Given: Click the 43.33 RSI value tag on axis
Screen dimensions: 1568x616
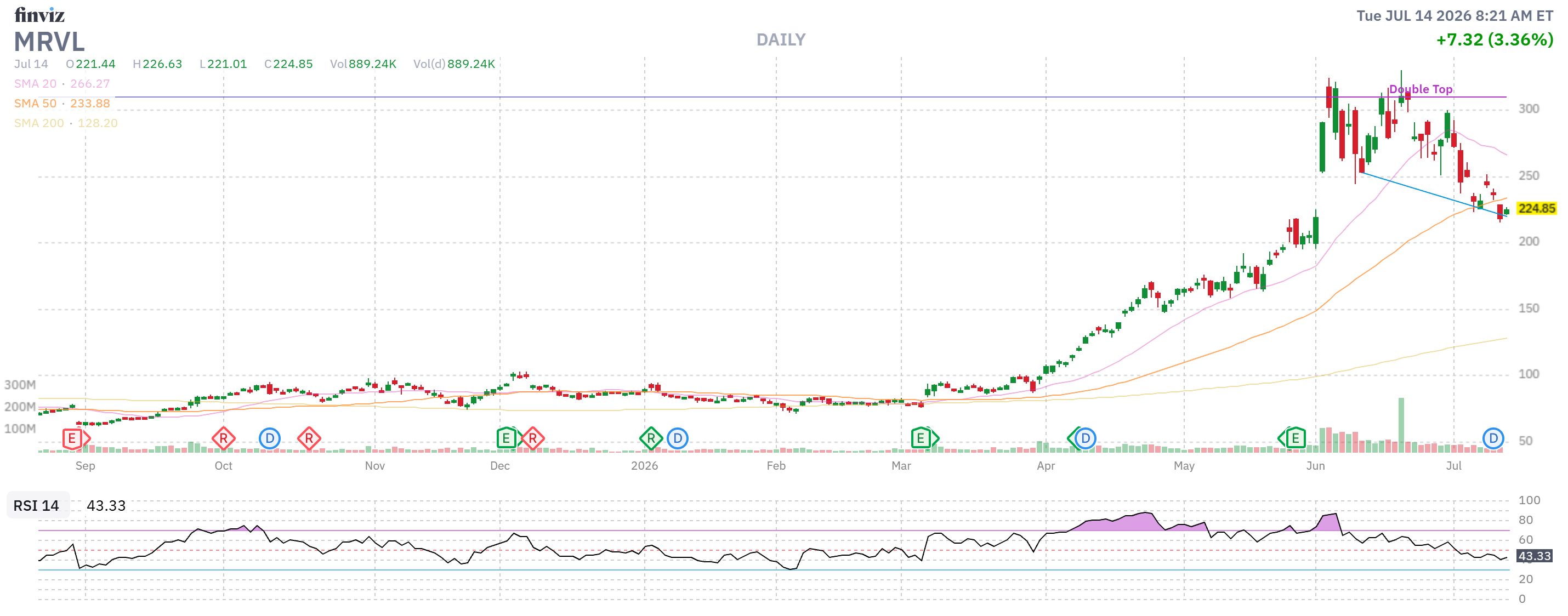Looking at the screenshot, I should 1534,556.
